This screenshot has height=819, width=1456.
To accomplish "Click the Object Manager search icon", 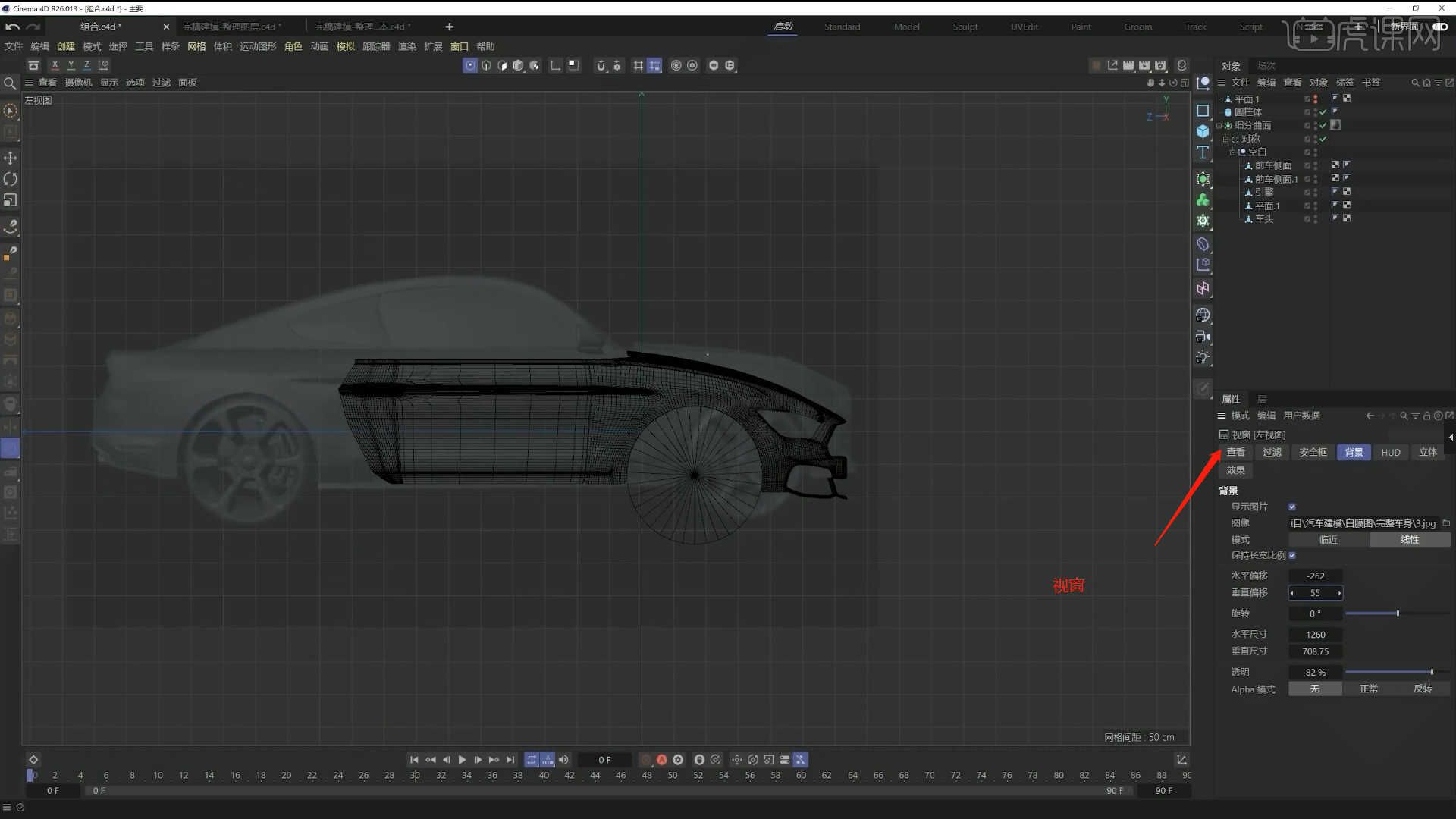I will (x=1415, y=83).
